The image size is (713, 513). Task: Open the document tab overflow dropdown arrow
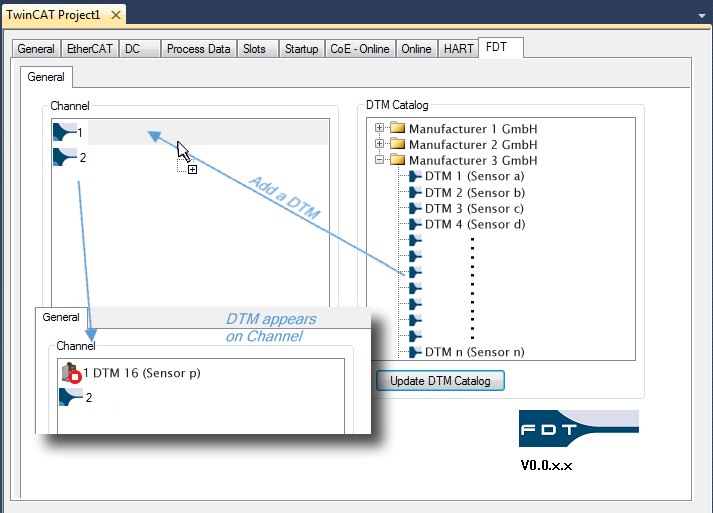coord(702,15)
